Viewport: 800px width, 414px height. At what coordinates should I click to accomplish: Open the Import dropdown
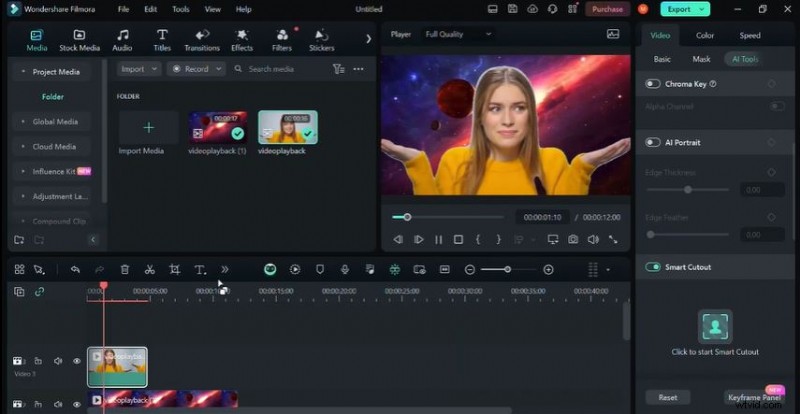pyautogui.click(x=139, y=69)
